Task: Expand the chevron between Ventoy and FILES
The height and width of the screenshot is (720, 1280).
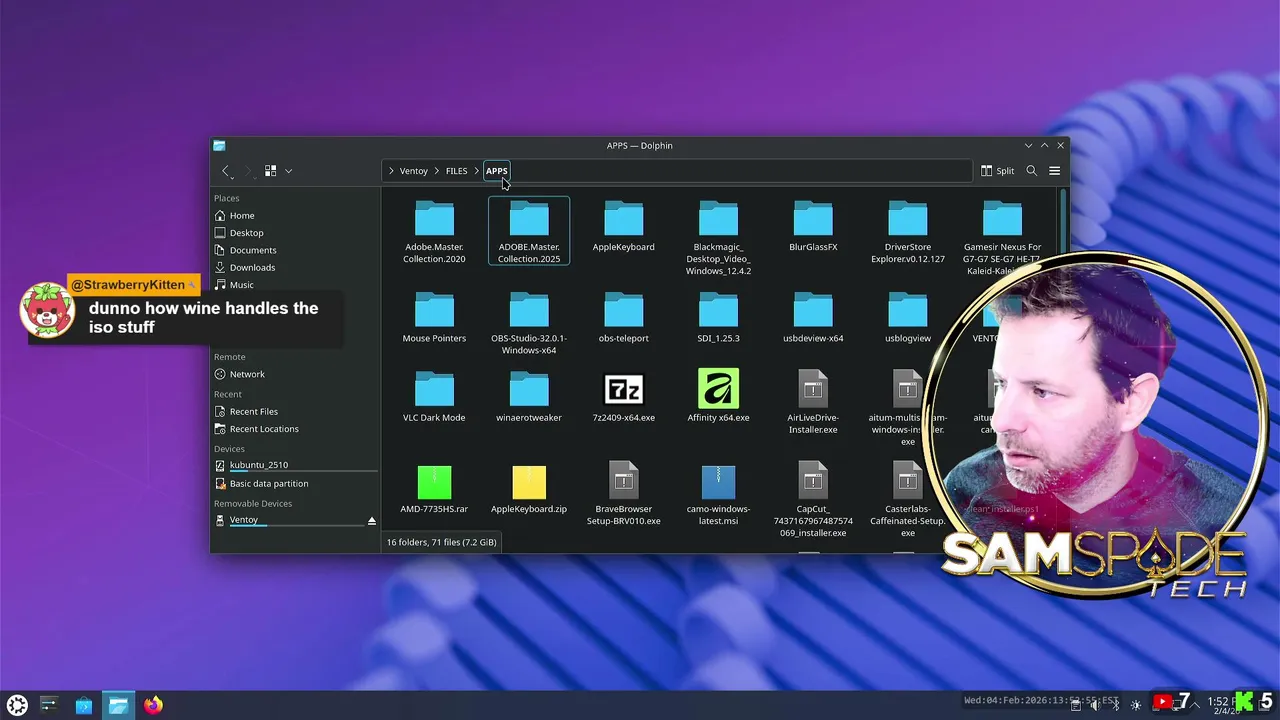Action: [x=437, y=171]
